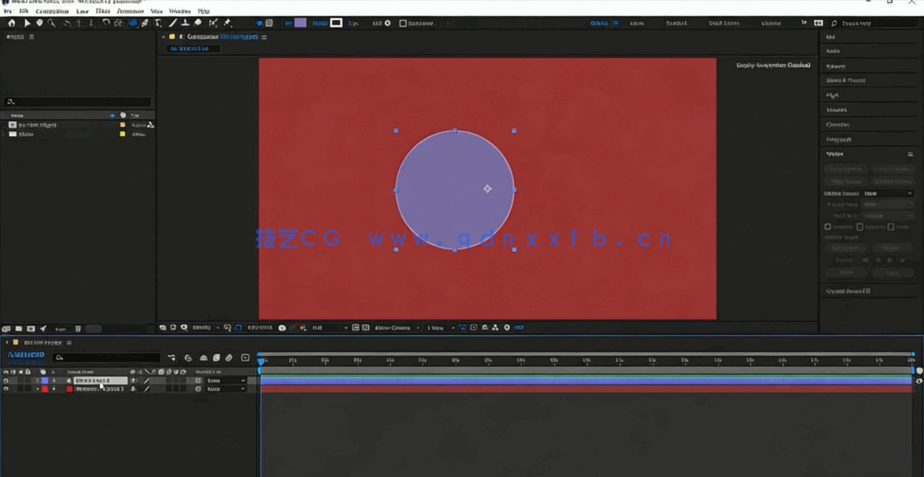Select the Brush tool
This screenshot has height=477, width=924.
coord(173,22)
